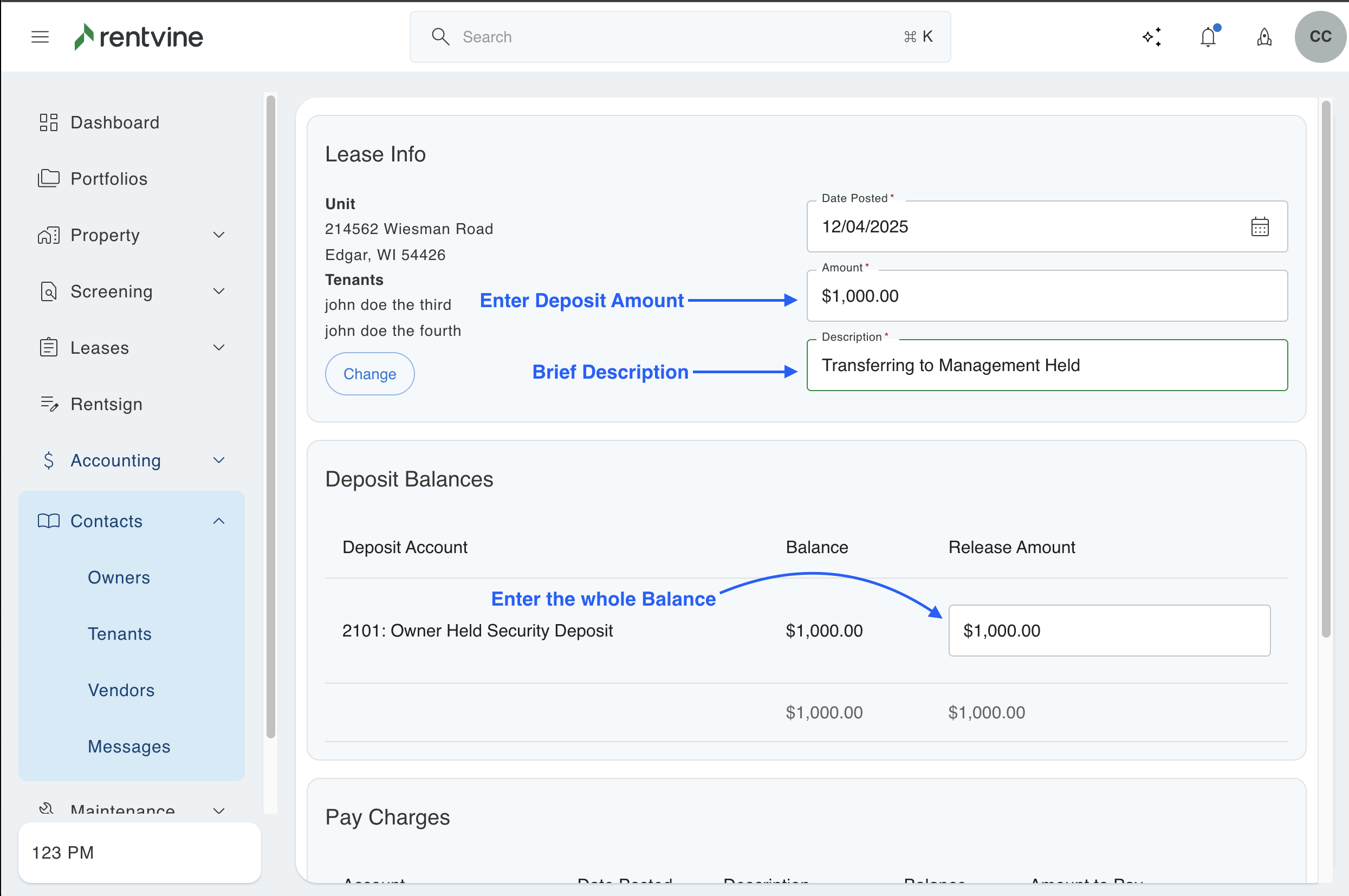1349x896 pixels.
Task: Open the hamburger menu icon
Action: pyautogui.click(x=40, y=37)
